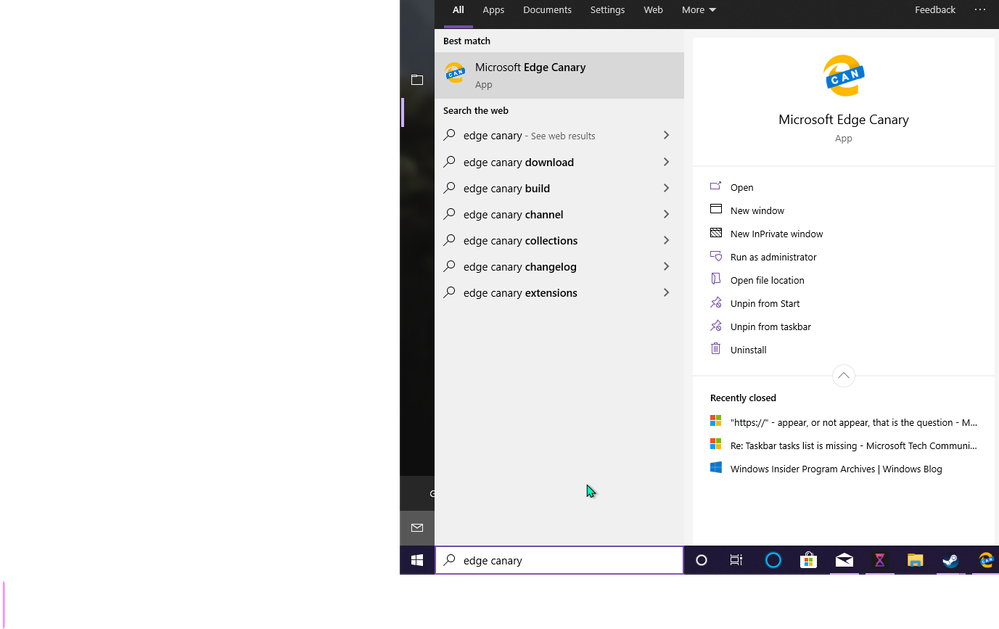Click the Run as administrator shield icon
Image resolution: width=999 pixels, height=629 pixels.
click(x=715, y=256)
